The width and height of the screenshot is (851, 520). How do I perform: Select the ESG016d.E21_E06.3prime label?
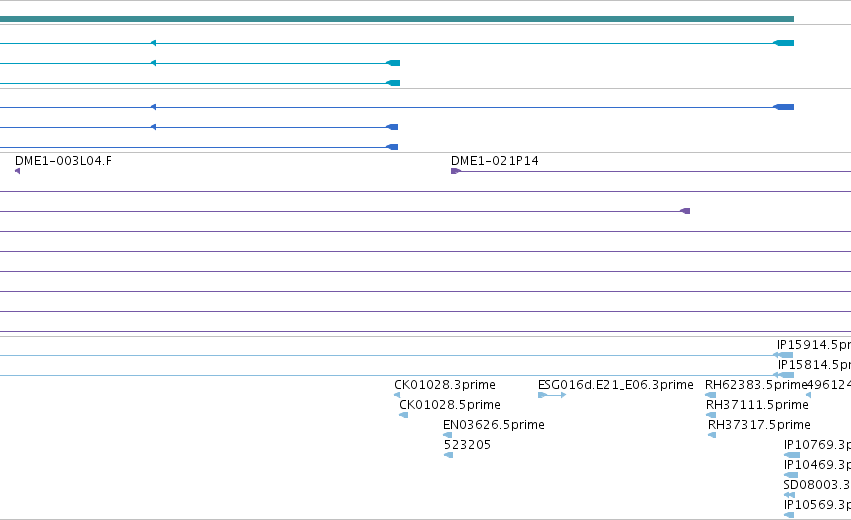(615, 385)
